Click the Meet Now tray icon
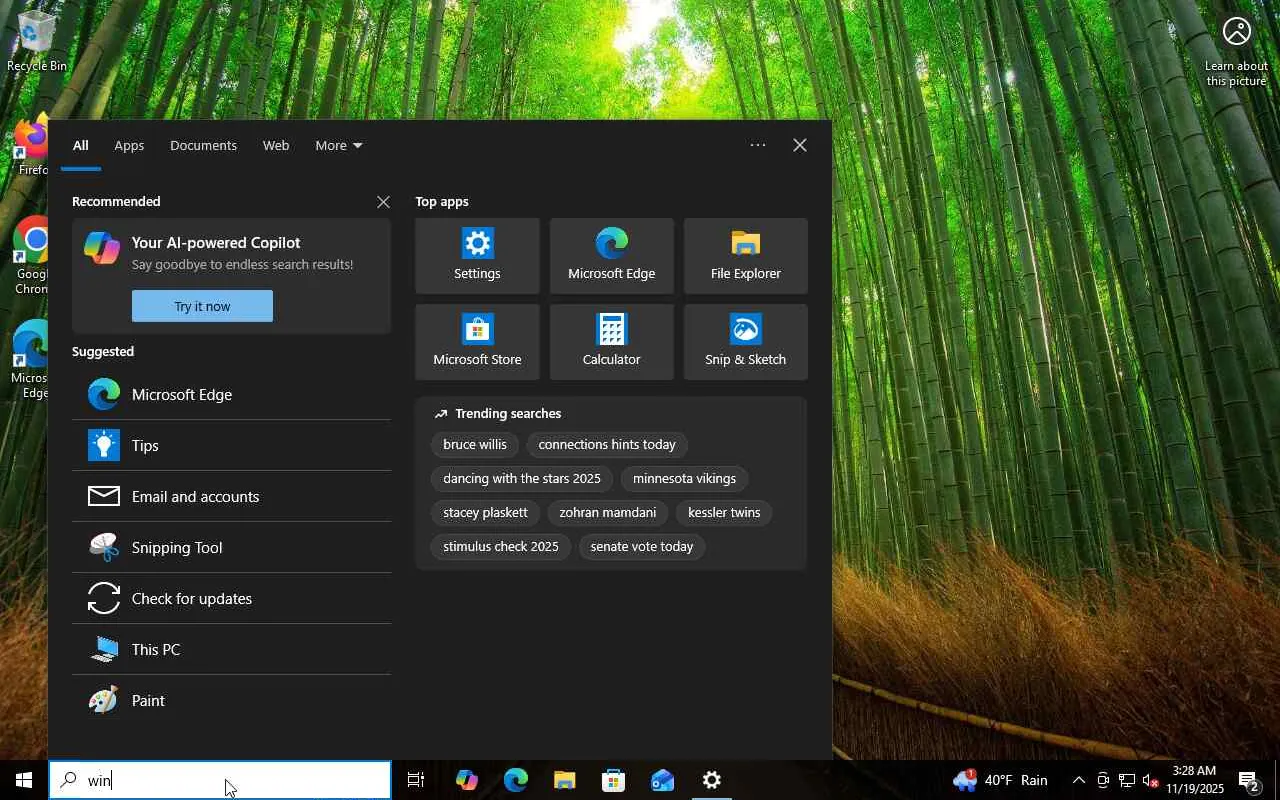The width and height of the screenshot is (1280, 800). click(1102, 780)
